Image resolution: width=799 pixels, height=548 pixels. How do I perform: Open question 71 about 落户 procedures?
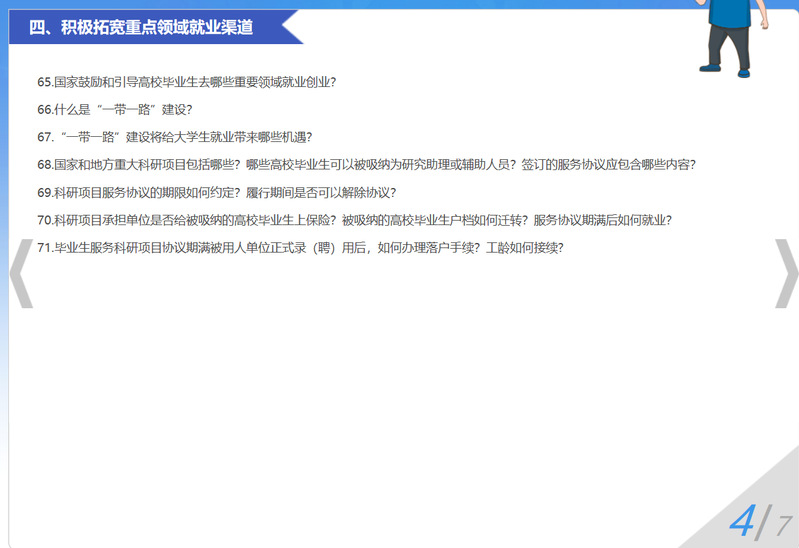(300, 248)
